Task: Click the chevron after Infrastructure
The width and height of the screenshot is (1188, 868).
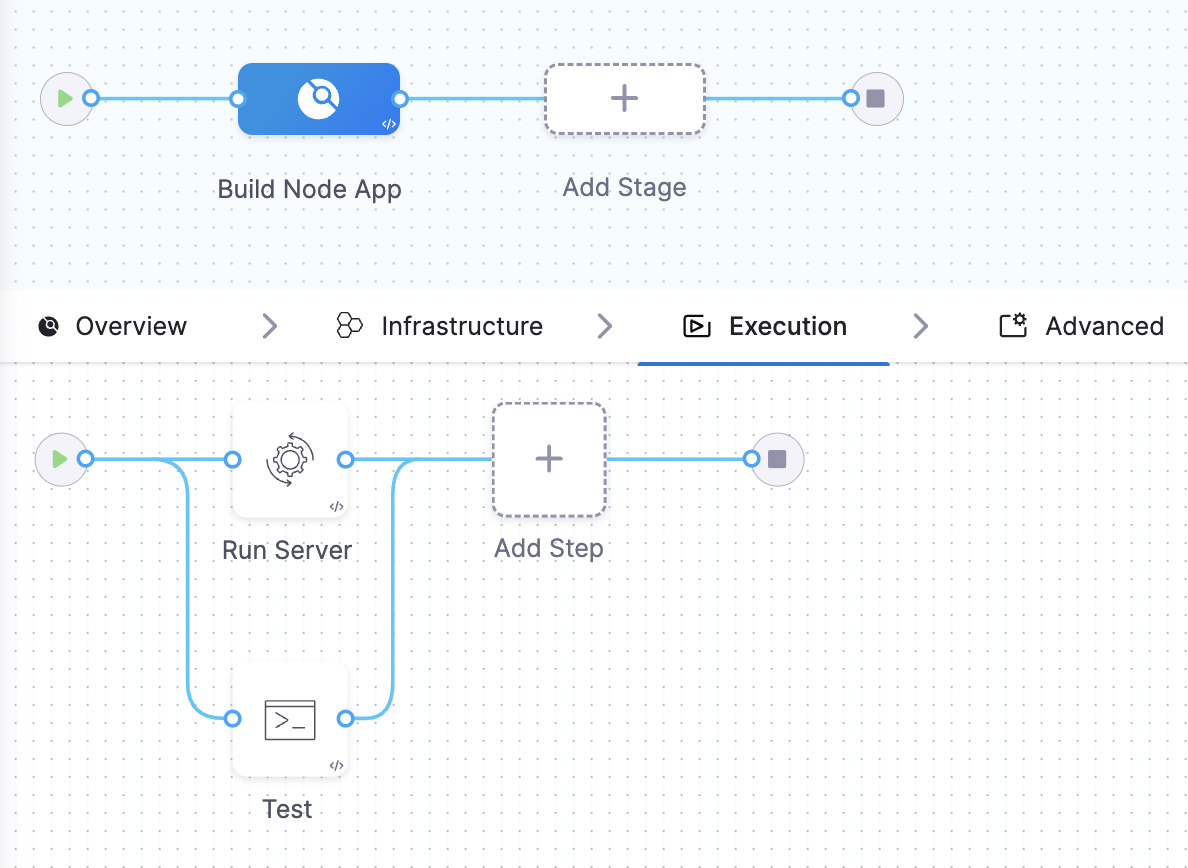Action: (x=604, y=326)
